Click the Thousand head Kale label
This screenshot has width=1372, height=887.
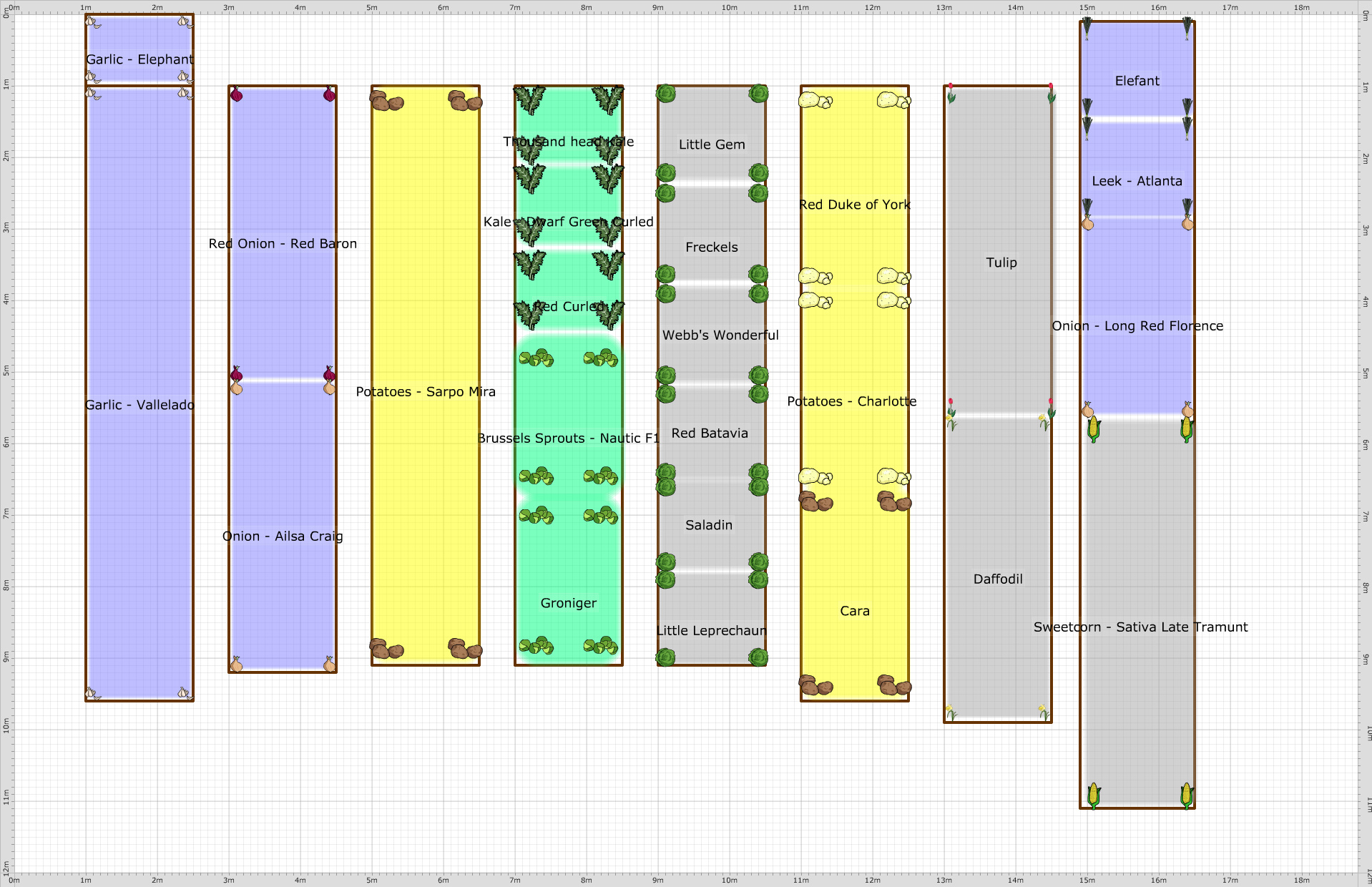(569, 142)
